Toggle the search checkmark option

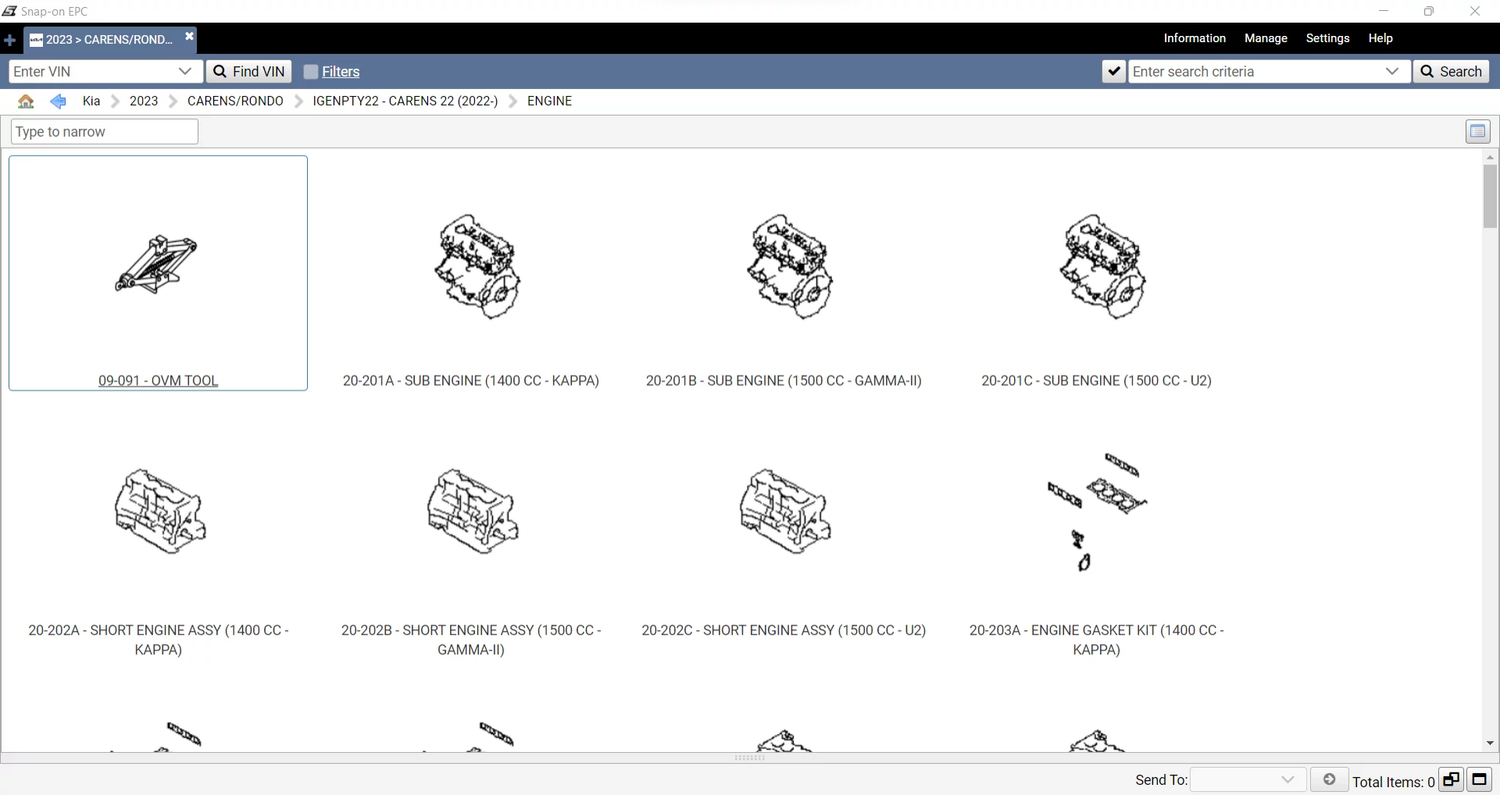1113,72
